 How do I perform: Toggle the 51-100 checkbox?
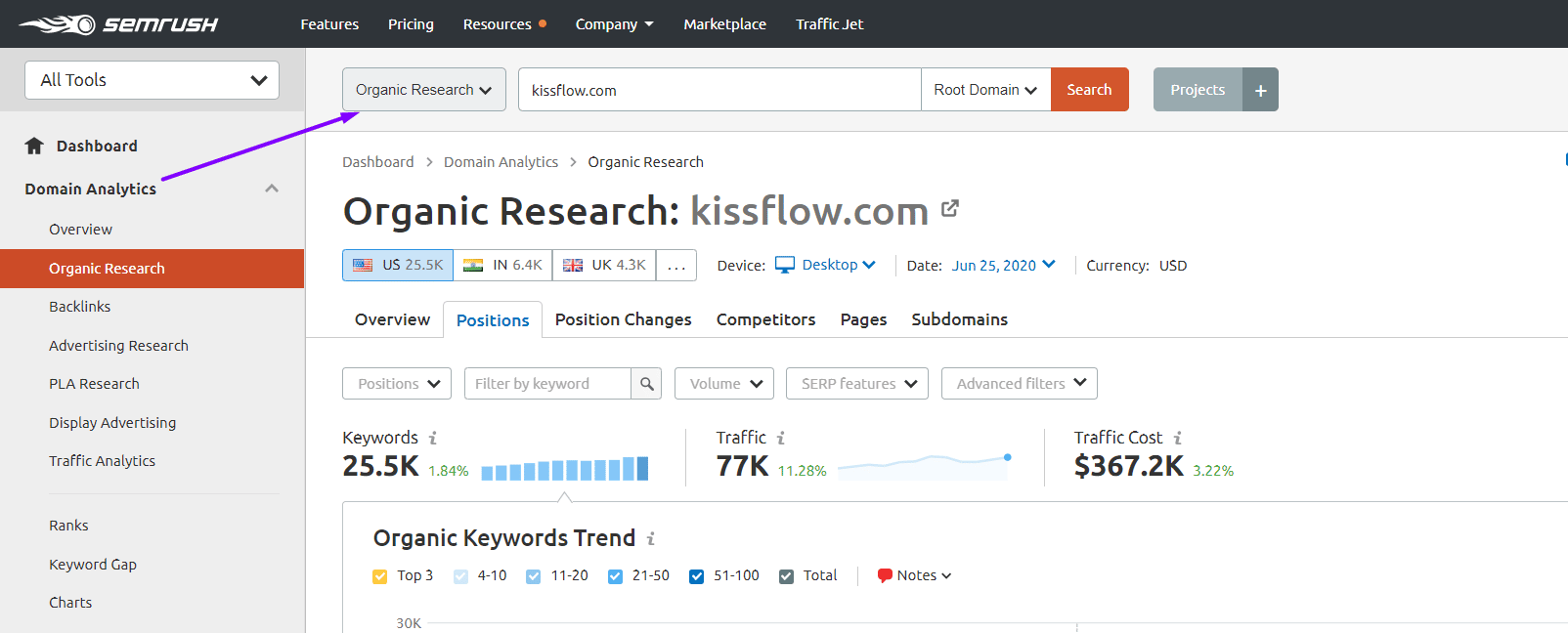(696, 576)
